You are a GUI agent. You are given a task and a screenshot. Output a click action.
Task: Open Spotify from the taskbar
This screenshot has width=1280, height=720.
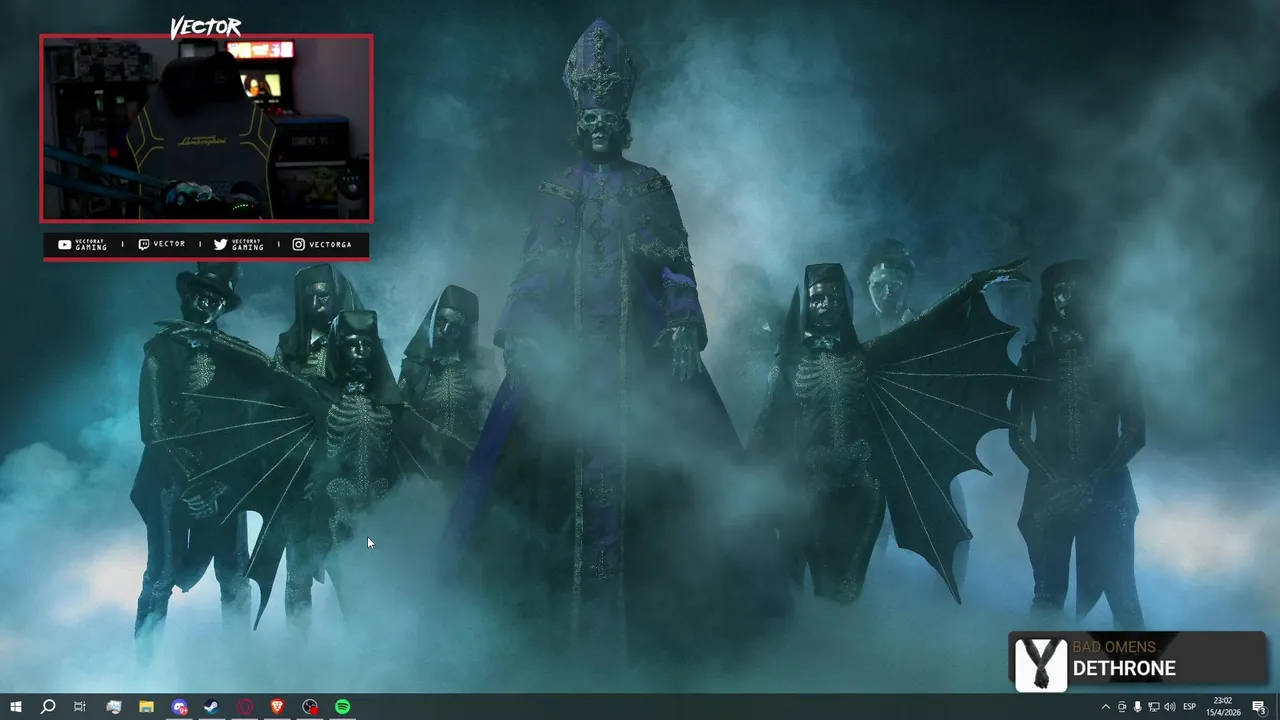(343, 707)
